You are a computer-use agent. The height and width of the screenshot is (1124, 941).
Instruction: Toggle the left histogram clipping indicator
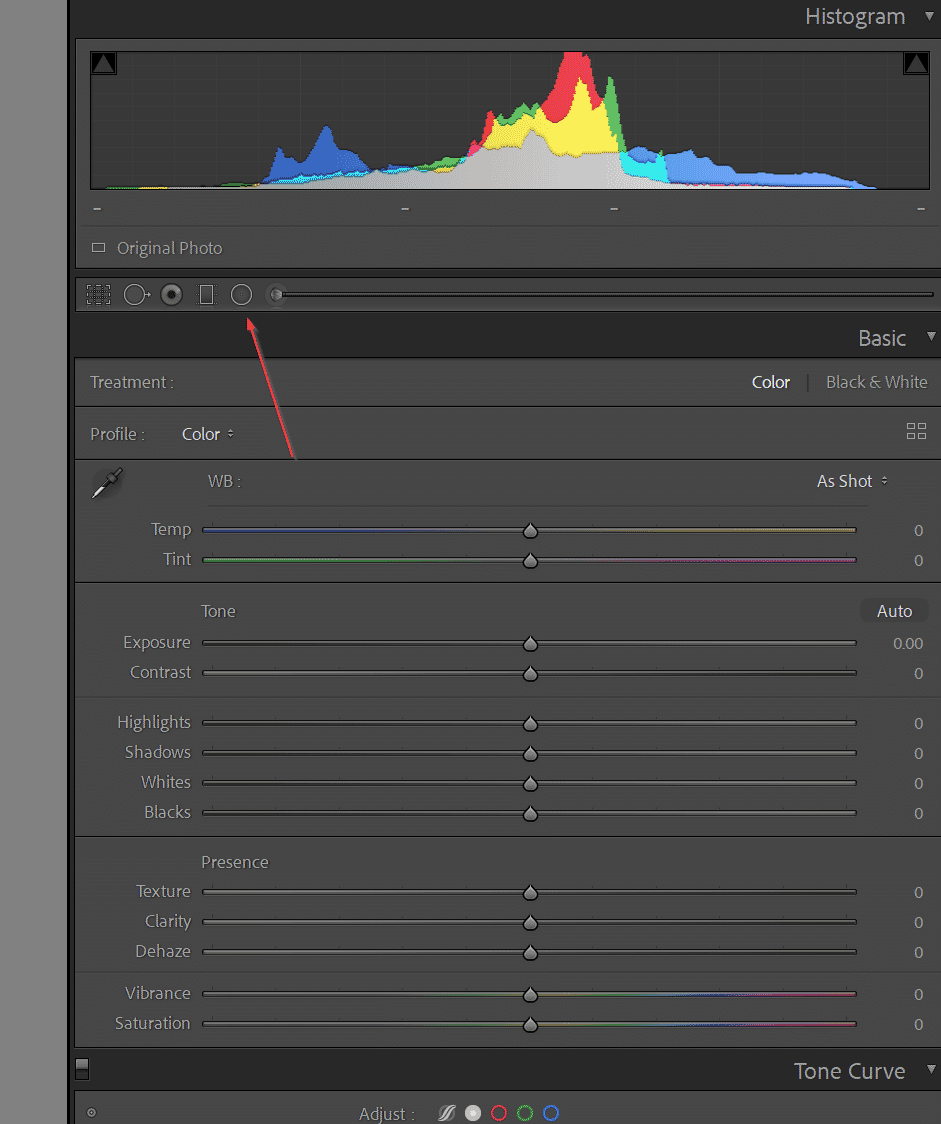pos(103,62)
